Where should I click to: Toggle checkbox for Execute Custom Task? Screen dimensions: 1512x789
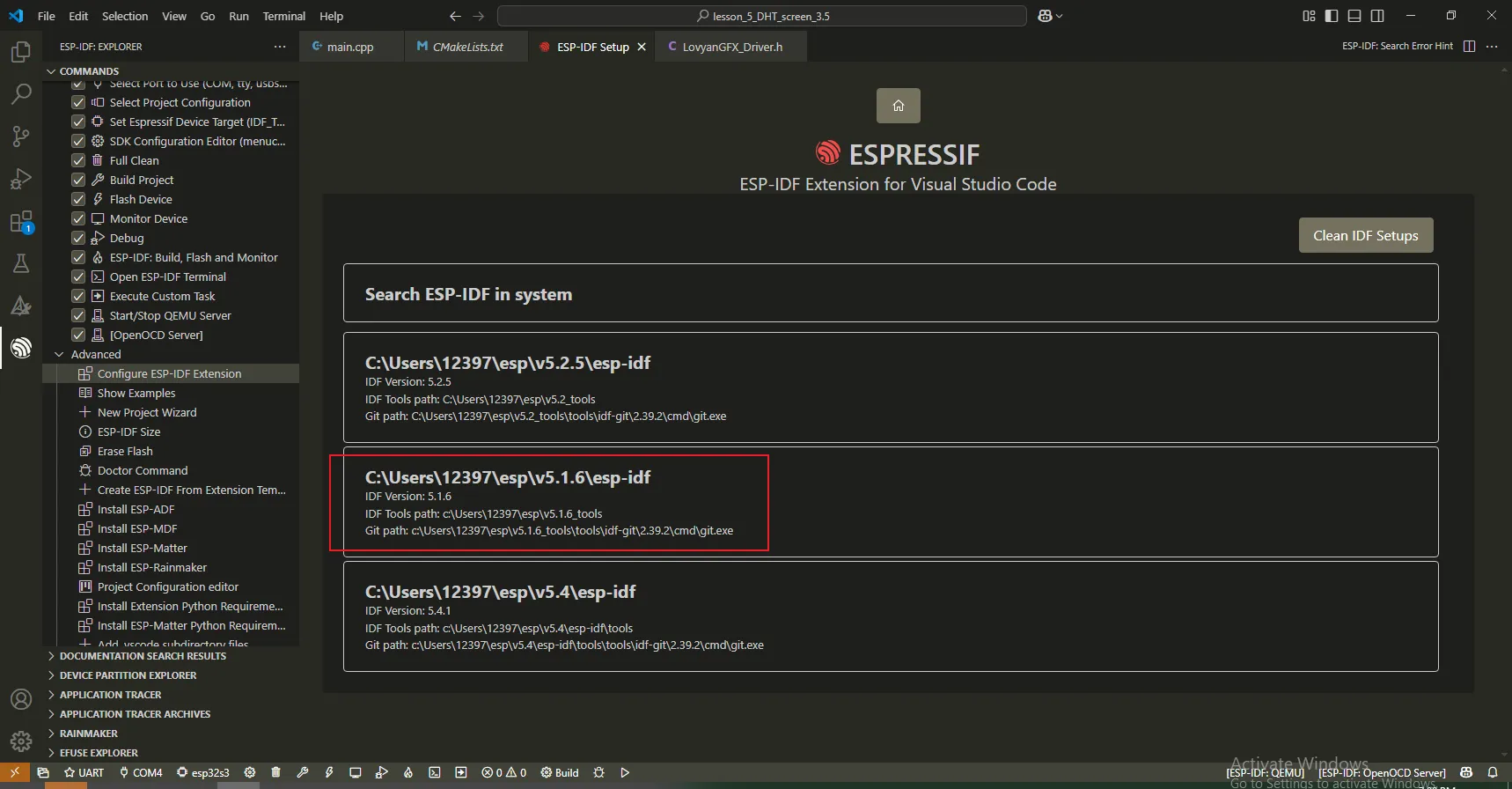78,296
